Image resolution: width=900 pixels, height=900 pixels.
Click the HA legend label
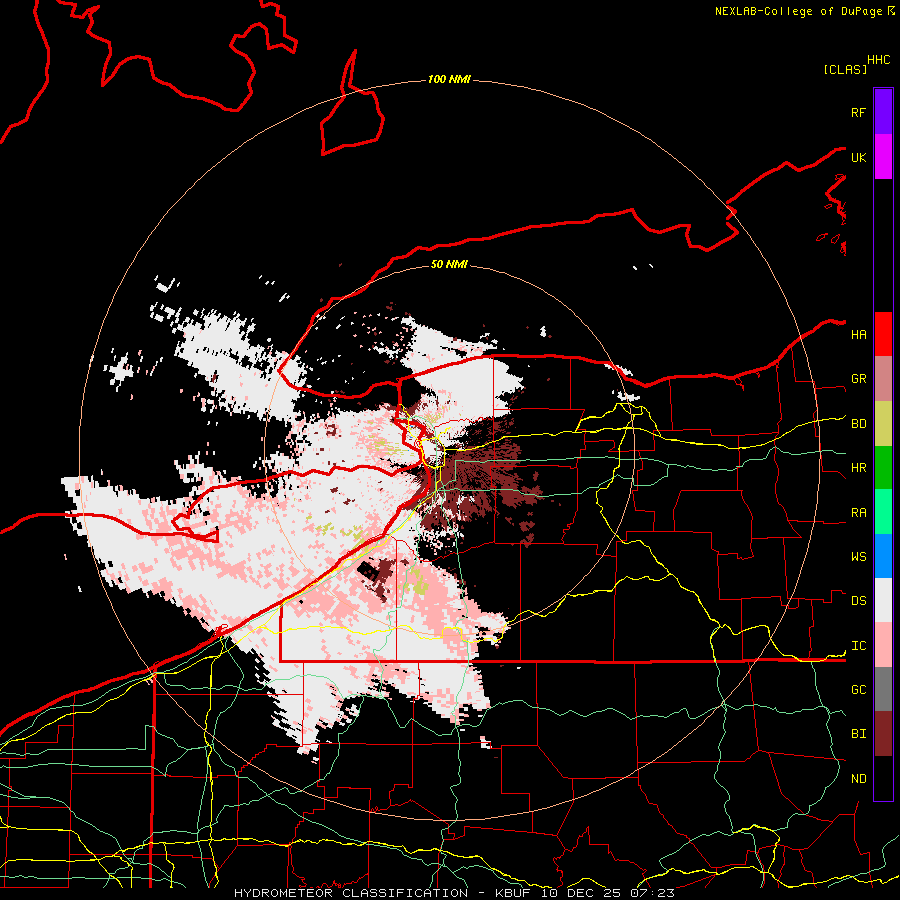(858, 334)
